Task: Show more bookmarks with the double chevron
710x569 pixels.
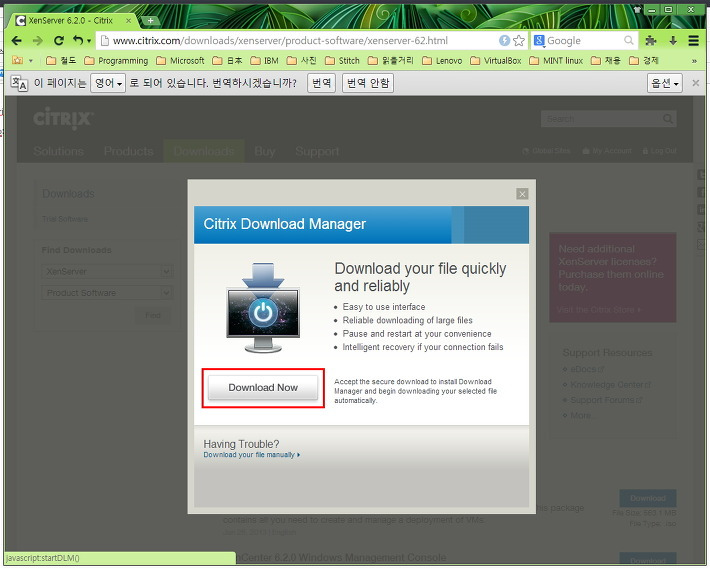Action: 694,61
